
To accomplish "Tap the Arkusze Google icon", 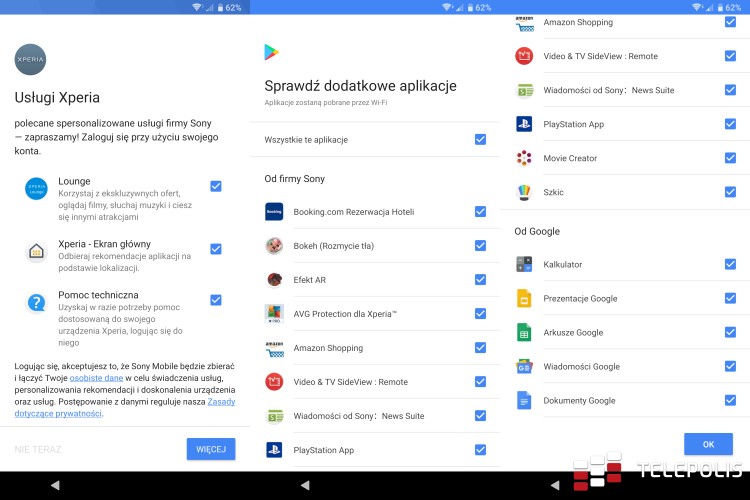I will coord(524,333).
